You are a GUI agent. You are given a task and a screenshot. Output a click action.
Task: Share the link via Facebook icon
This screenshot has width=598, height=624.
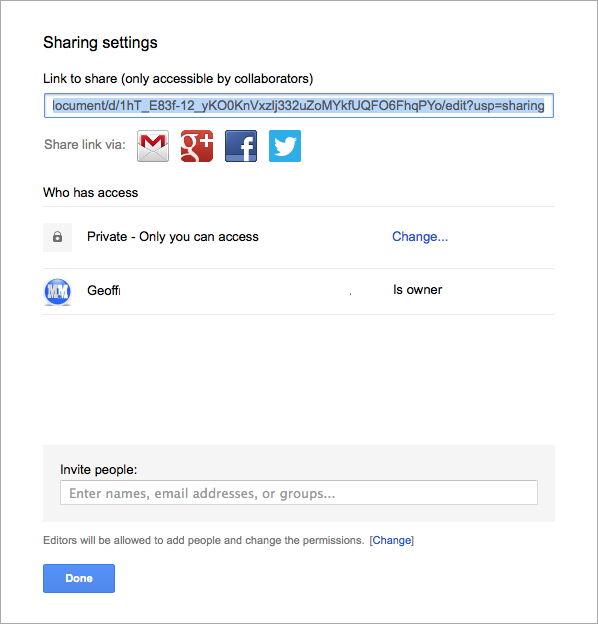click(241, 146)
